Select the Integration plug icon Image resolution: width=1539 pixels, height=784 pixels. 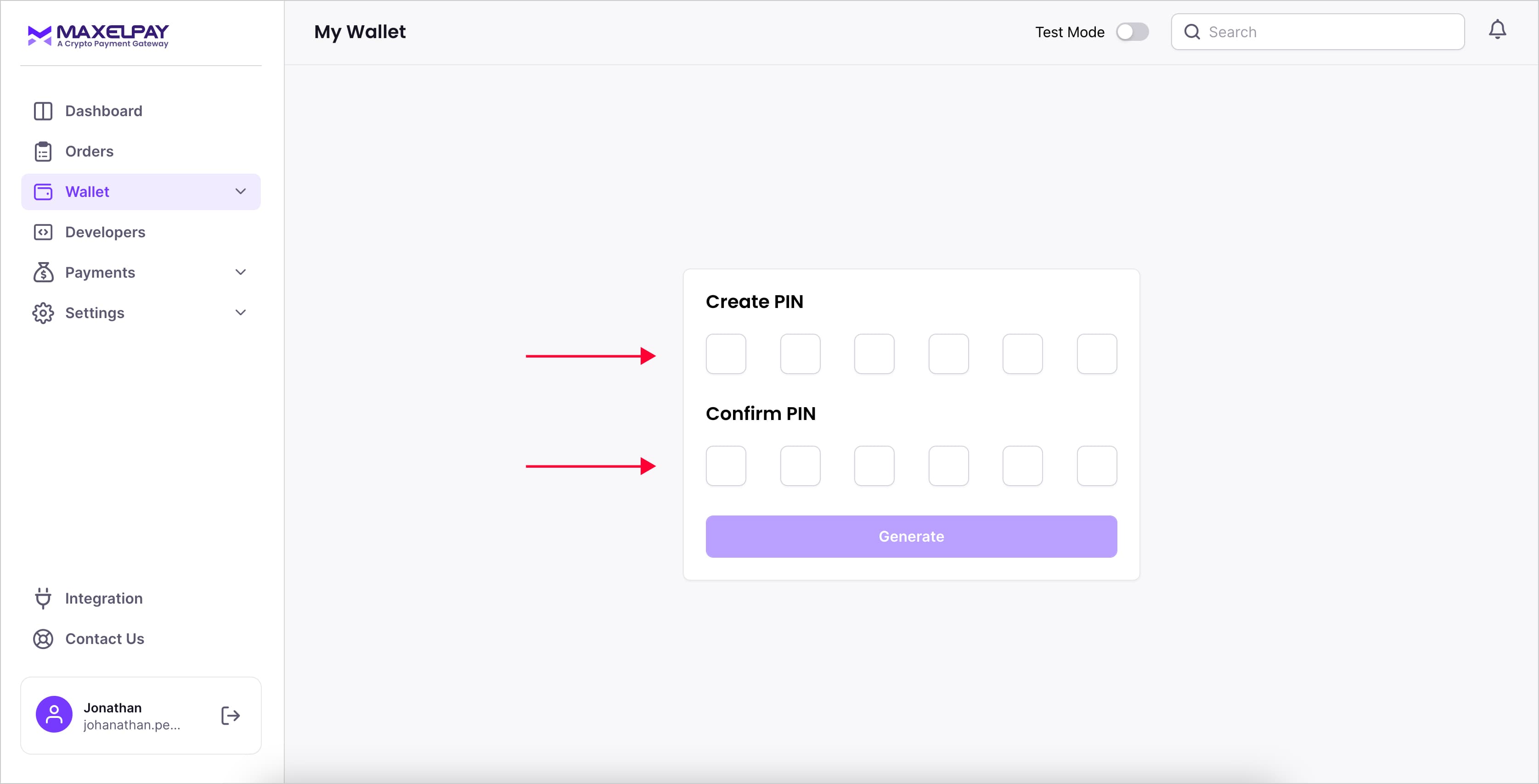click(x=43, y=598)
